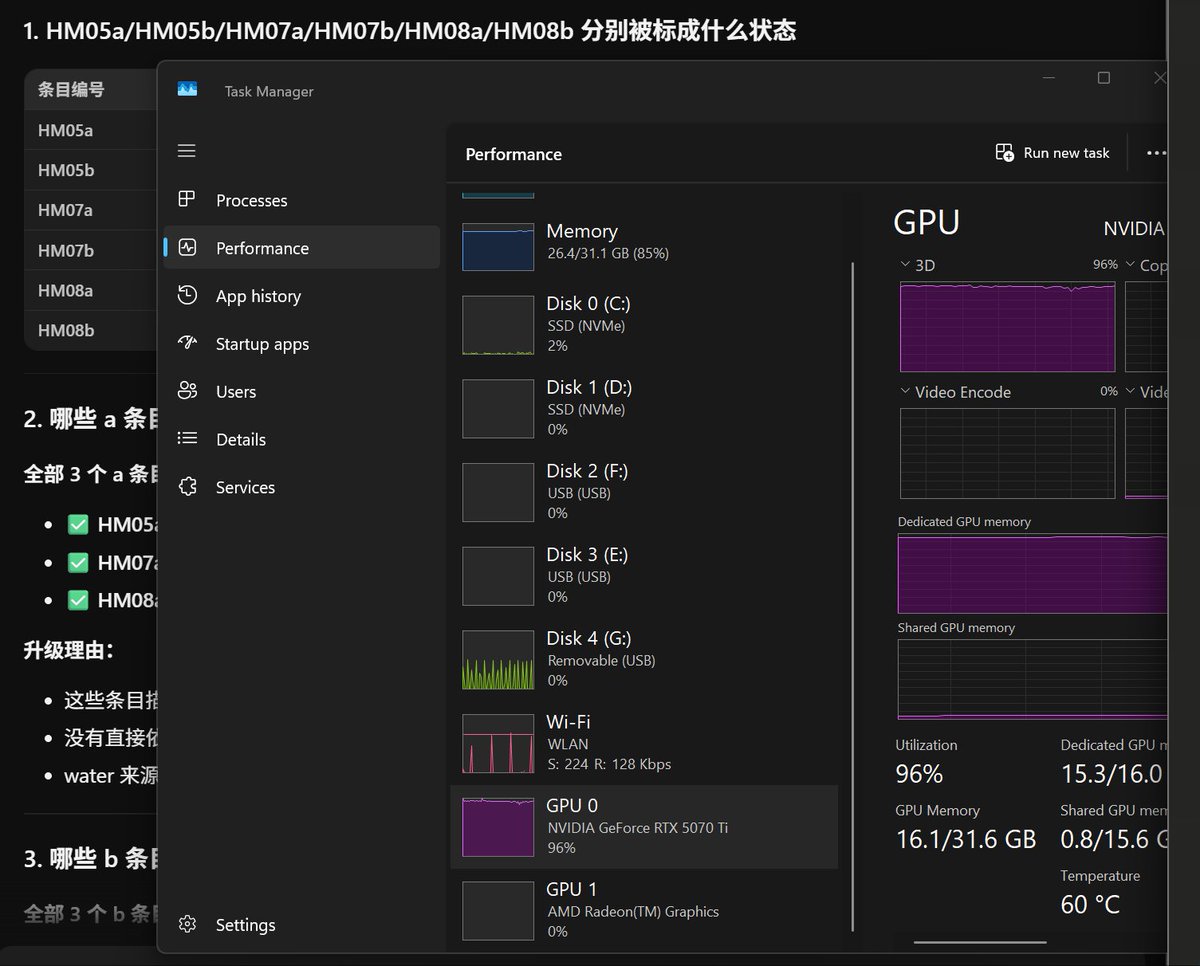Select Memory in the performance list
The width and height of the screenshot is (1200, 966).
pos(644,246)
